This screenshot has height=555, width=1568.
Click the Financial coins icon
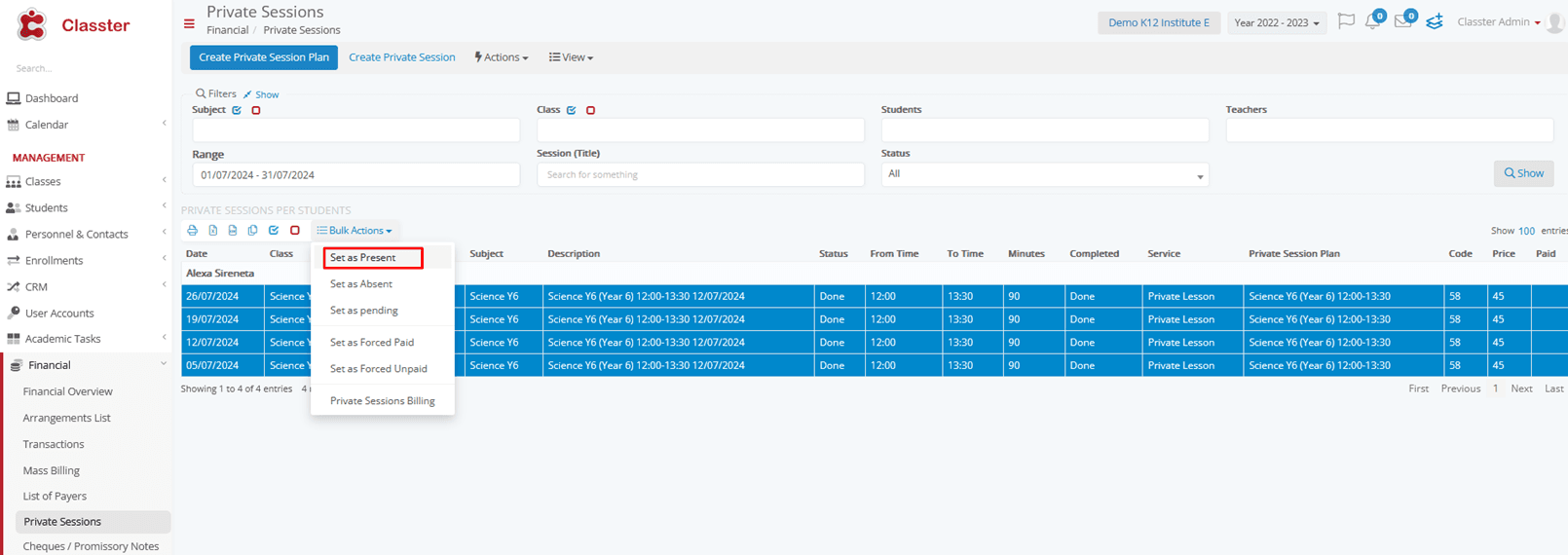click(16, 366)
